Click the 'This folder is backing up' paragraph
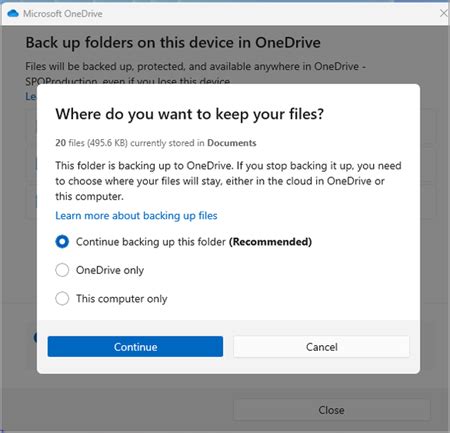This screenshot has width=450, height=433. tap(228, 181)
